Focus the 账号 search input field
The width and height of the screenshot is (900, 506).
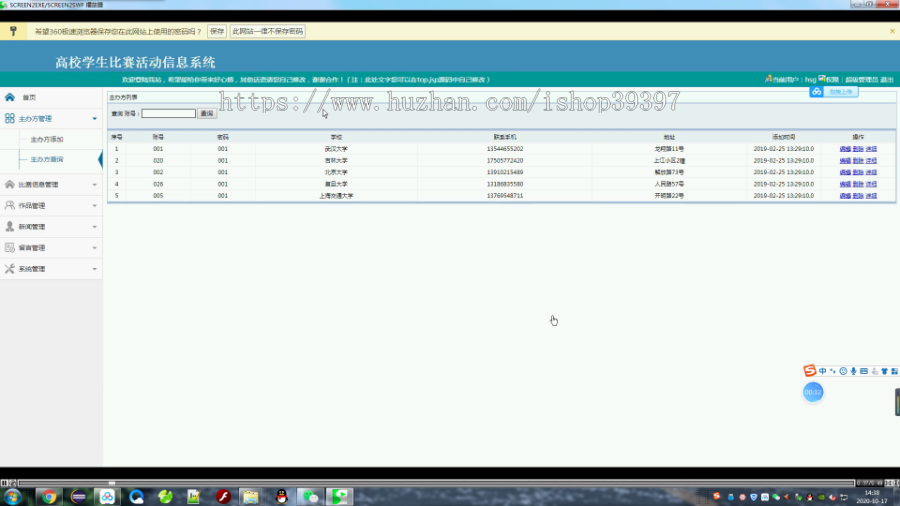coord(169,114)
